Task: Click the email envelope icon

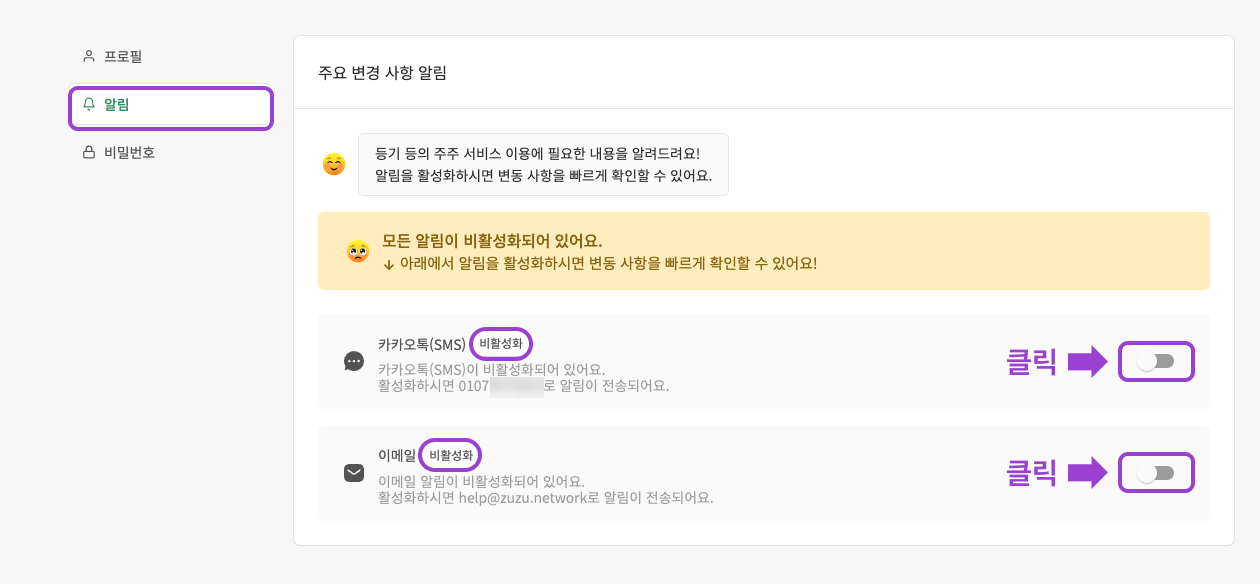Action: [x=353, y=473]
